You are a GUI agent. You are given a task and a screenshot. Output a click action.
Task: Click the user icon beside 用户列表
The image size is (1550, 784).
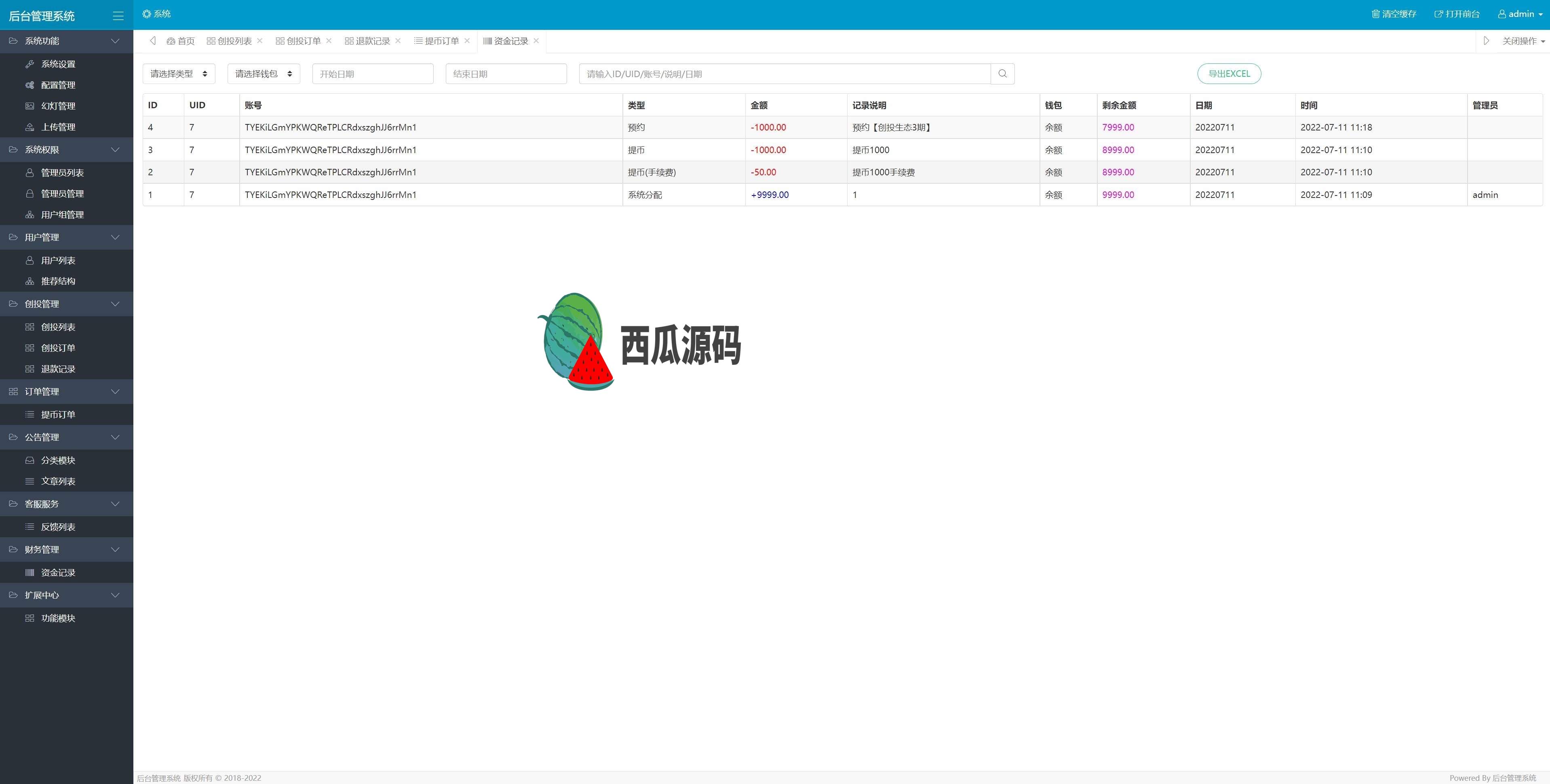[x=30, y=261]
